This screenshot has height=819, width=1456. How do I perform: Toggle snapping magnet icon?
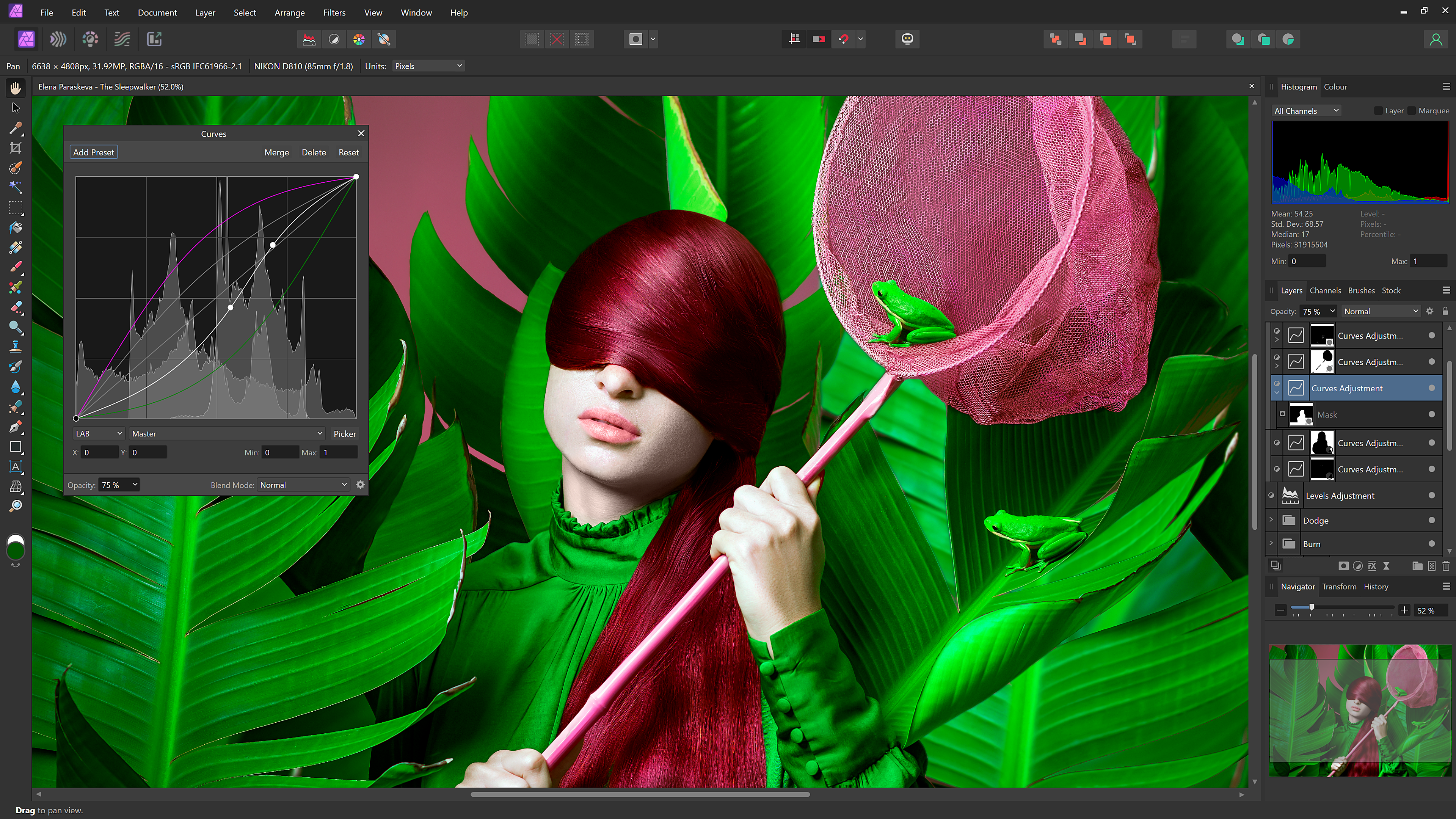[x=844, y=39]
